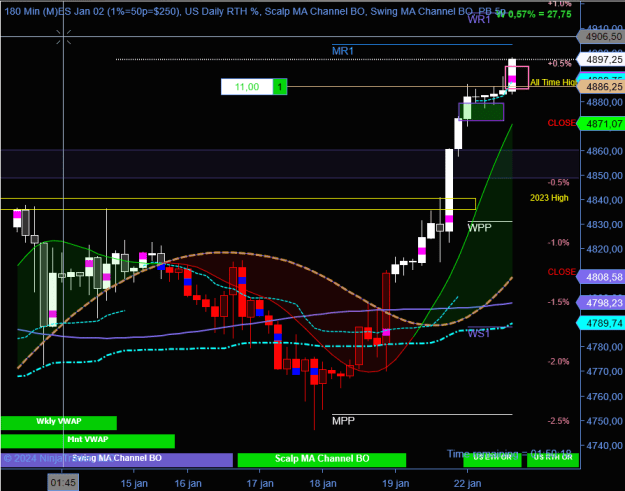Image resolution: width=625 pixels, height=491 pixels.
Task: Click the 4897,25 last price marker
Action: [x=603, y=59]
